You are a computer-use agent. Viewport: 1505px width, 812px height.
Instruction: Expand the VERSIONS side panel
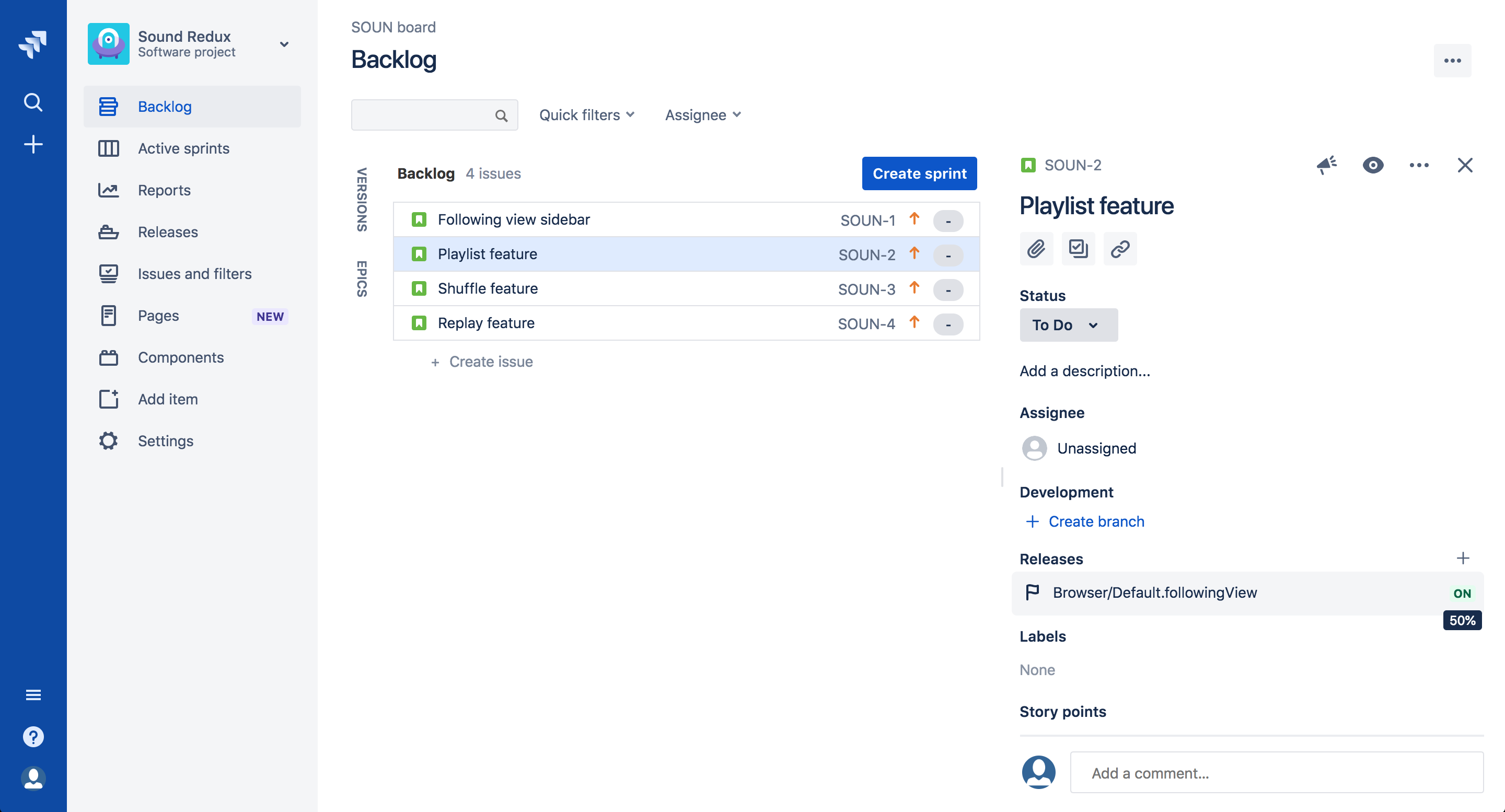tap(362, 200)
